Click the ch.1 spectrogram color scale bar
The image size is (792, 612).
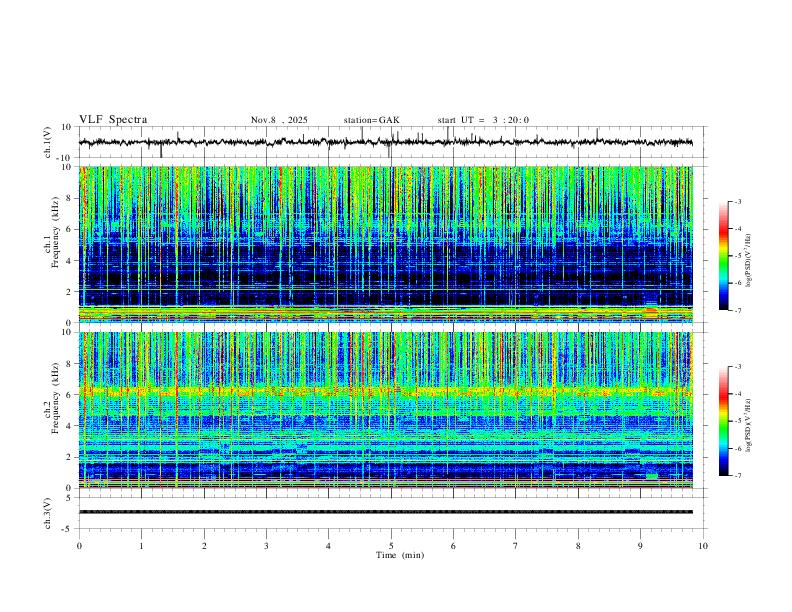(x=723, y=256)
